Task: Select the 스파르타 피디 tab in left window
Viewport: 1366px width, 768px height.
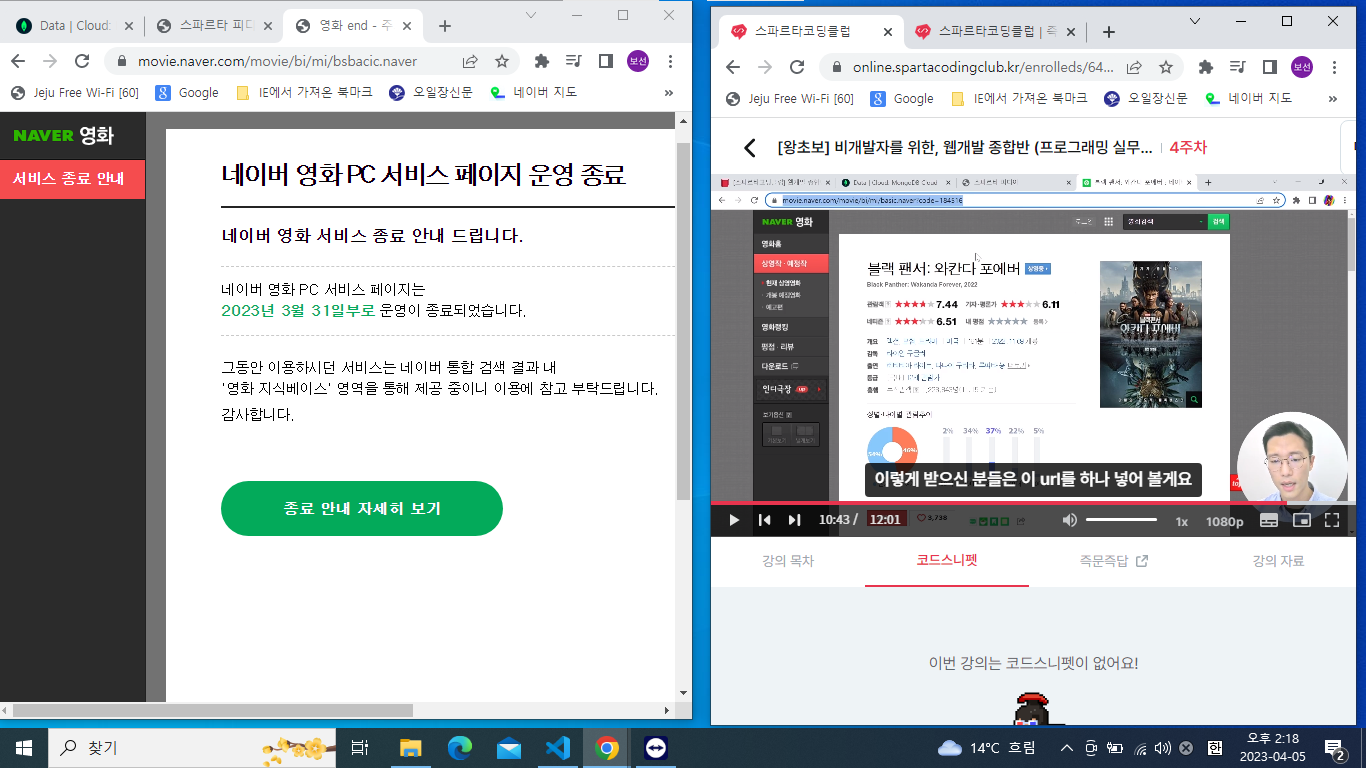Action: [x=214, y=26]
